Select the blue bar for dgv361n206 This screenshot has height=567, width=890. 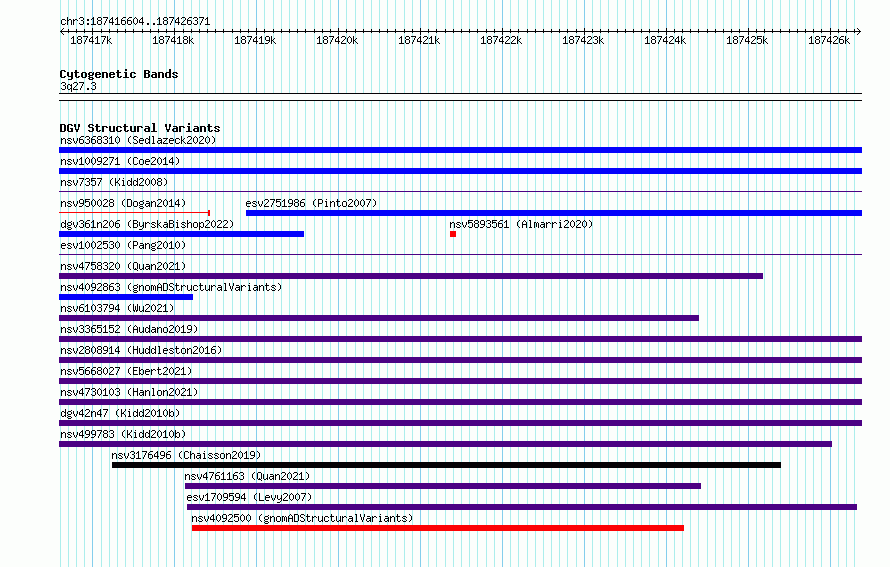(182, 234)
